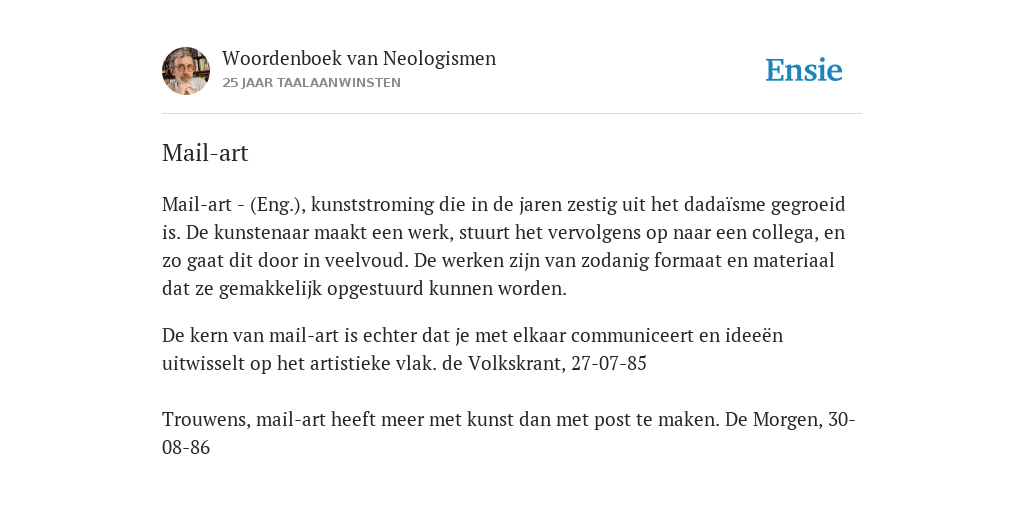Open the Woordenboek van Neologismen title
The image size is (1024, 512).
tap(359, 58)
